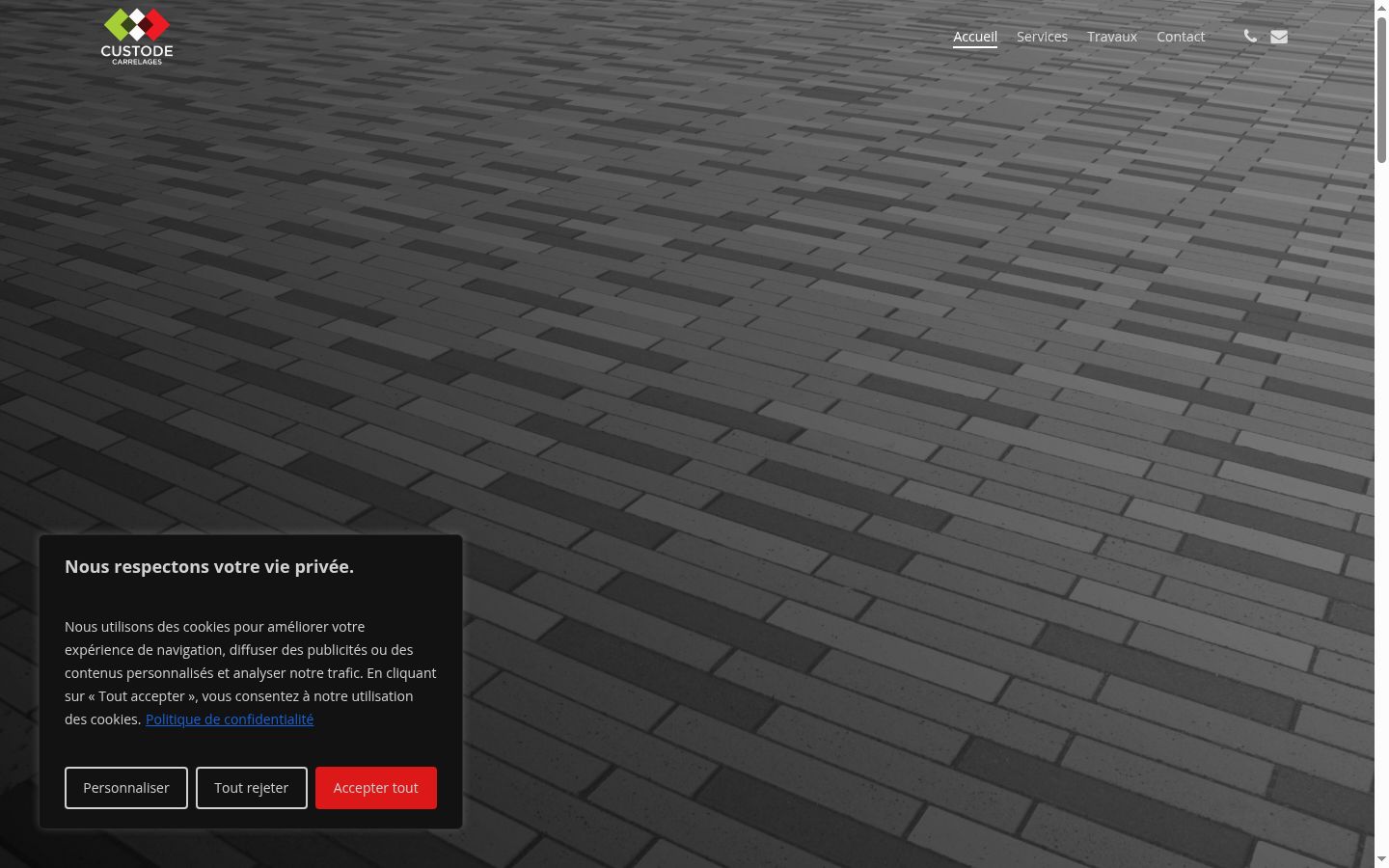
Task: Open the Accueil menu item
Action: pyautogui.click(x=975, y=37)
